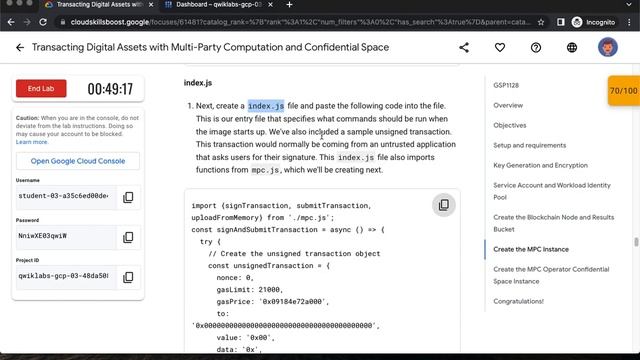The width and height of the screenshot is (640, 360).
Task: Click the back arrow beside the lab title
Action: click(x=20, y=47)
